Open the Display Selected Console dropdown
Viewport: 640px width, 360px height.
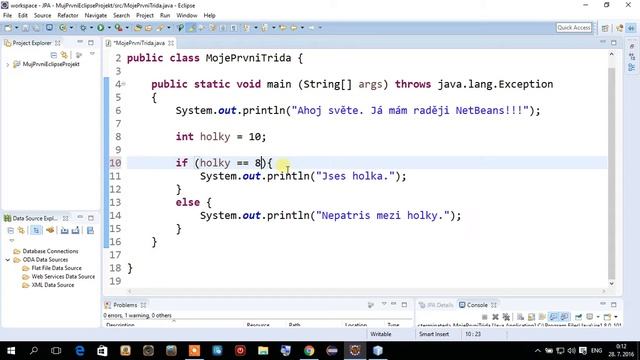coord(598,317)
